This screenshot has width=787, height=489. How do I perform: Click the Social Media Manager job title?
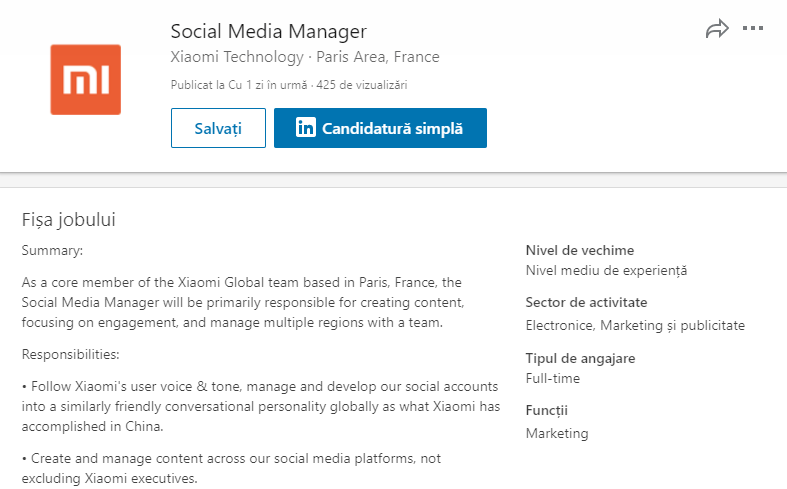click(x=269, y=31)
